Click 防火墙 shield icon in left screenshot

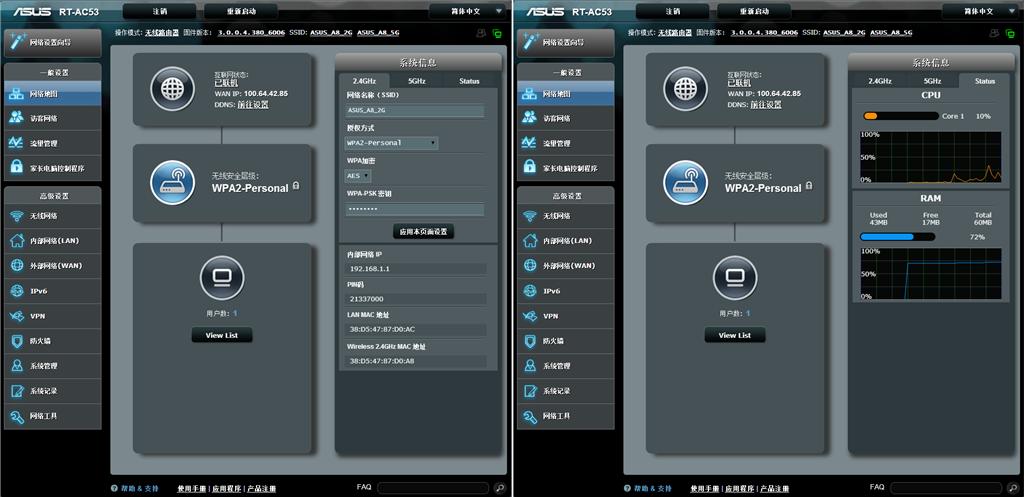tap(16, 341)
